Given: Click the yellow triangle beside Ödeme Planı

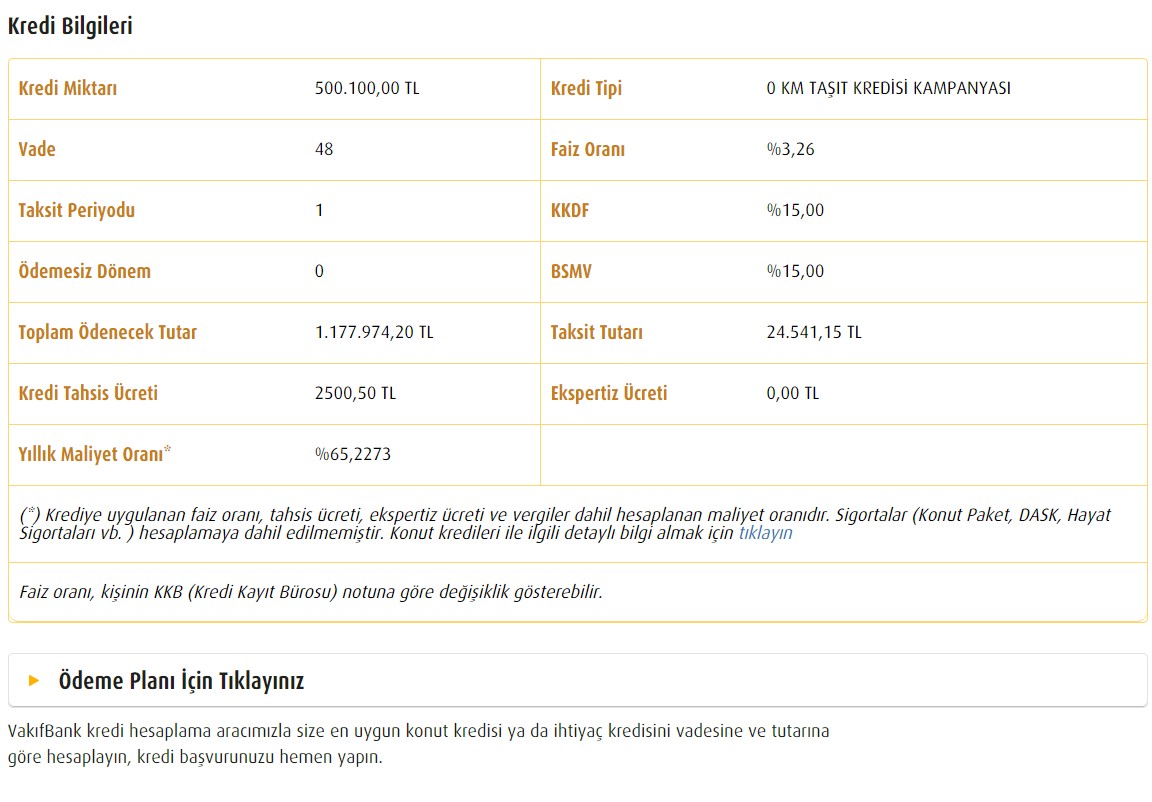Looking at the screenshot, I should click(x=34, y=681).
